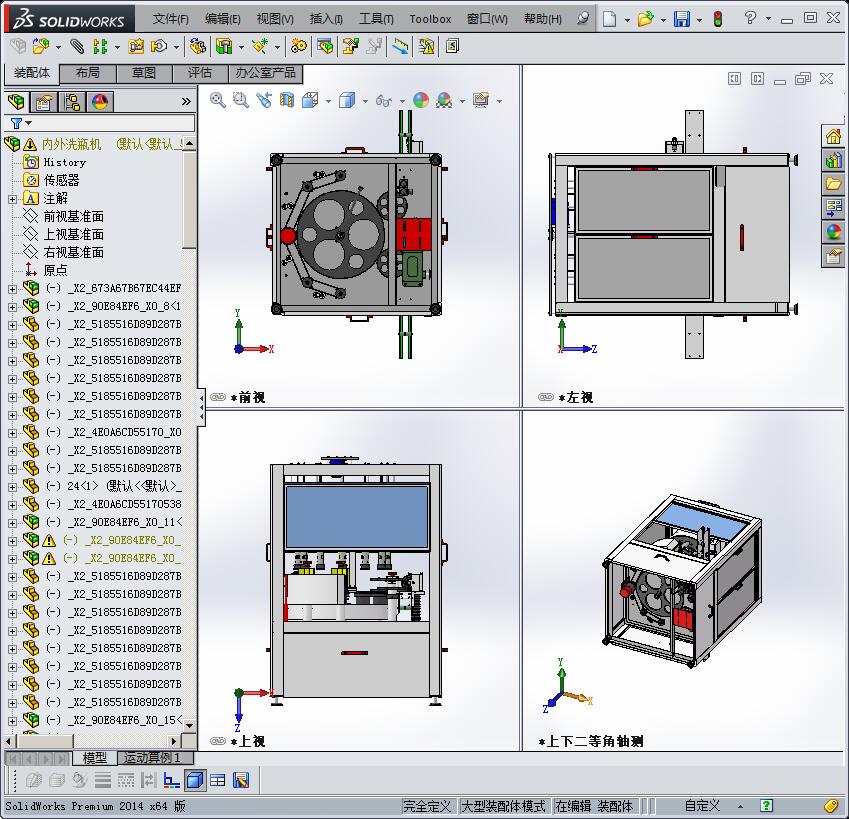Click Section View icon
The width and height of the screenshot is (849, 819).
(x=286, y=100)
